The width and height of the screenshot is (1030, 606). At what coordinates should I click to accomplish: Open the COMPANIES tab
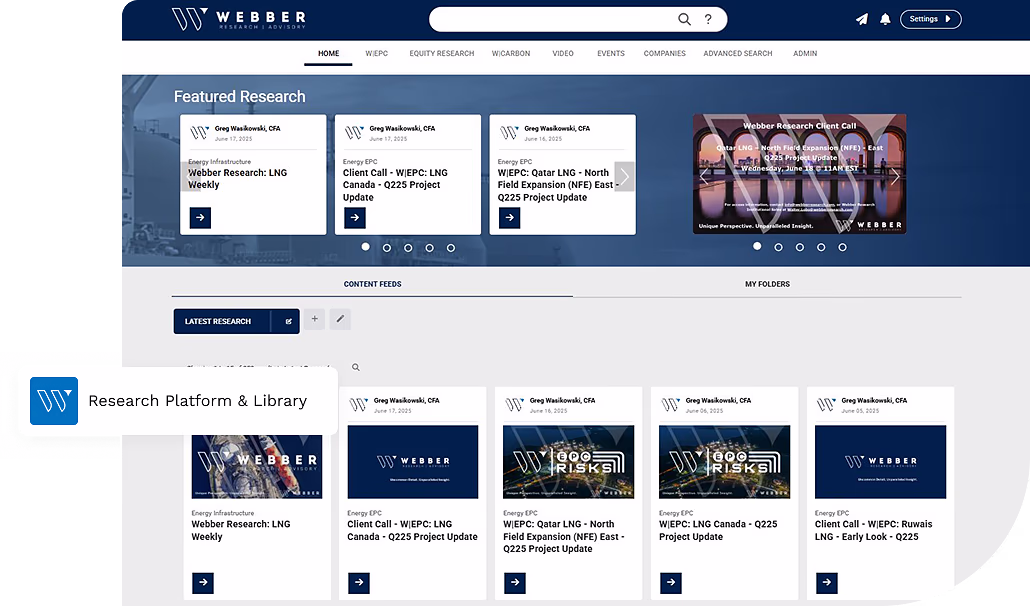point(665,54)
